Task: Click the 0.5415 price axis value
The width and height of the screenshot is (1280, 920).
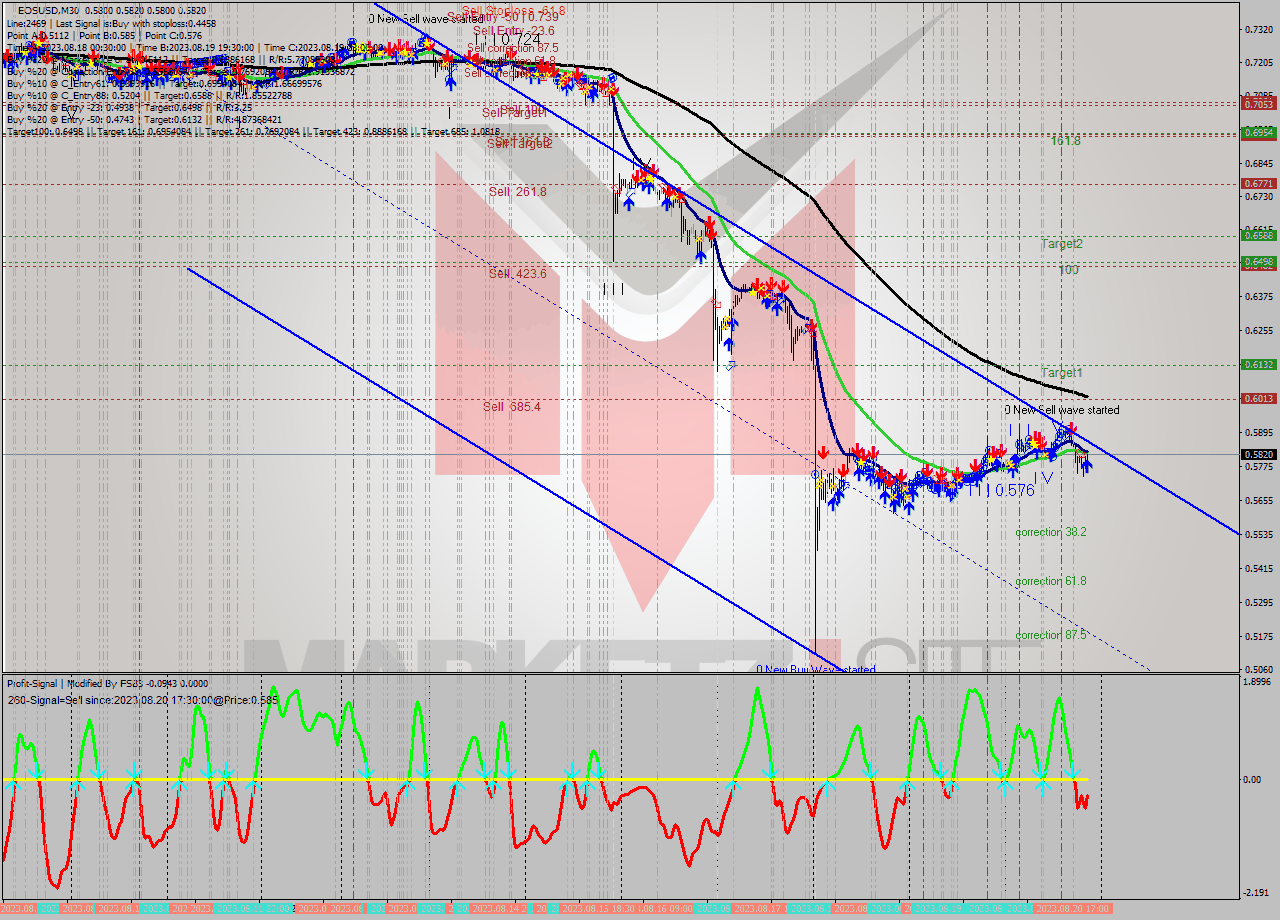Action: (x=1257, y=568)
